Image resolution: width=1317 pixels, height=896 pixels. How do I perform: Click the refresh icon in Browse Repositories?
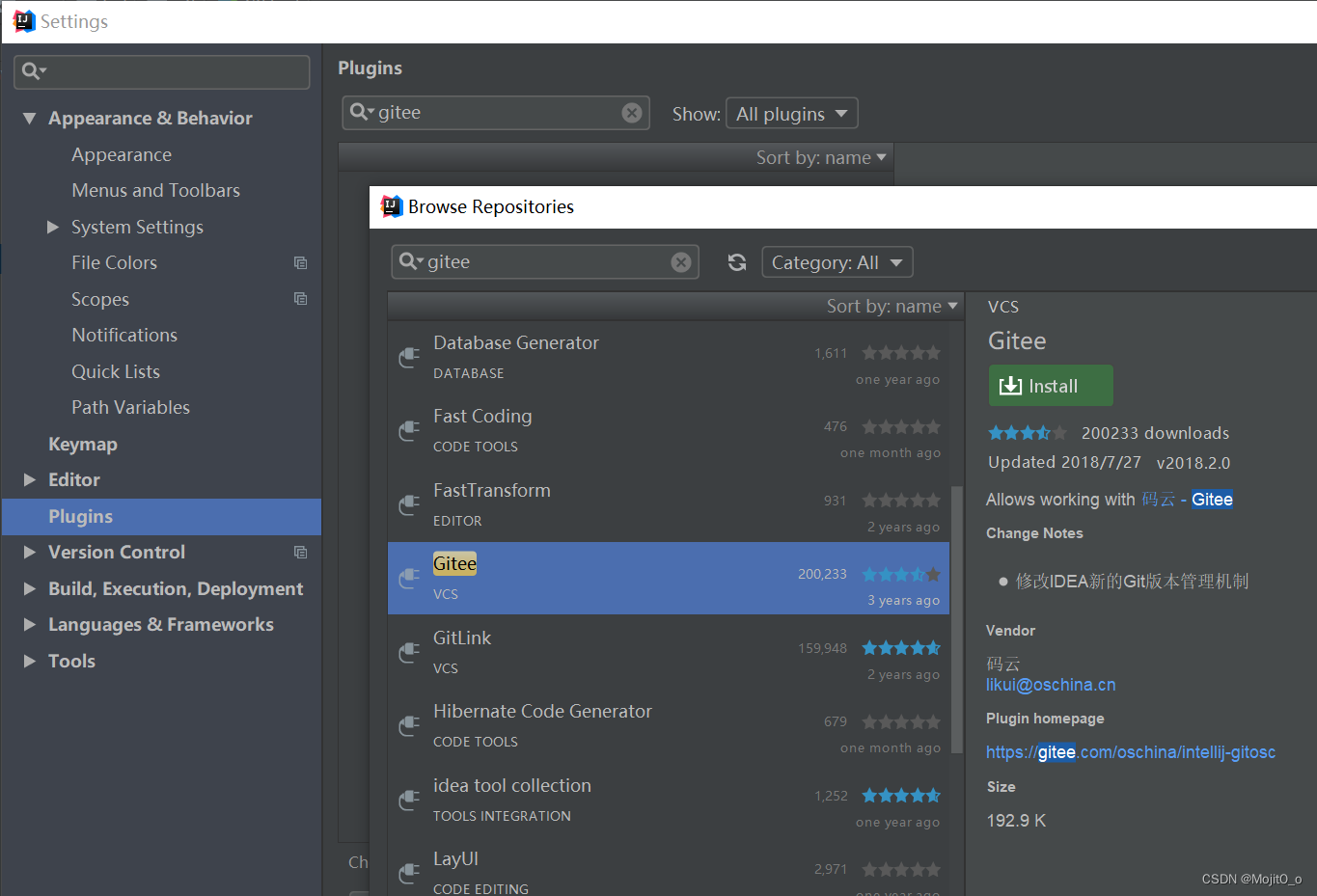[x=737, y=262]
